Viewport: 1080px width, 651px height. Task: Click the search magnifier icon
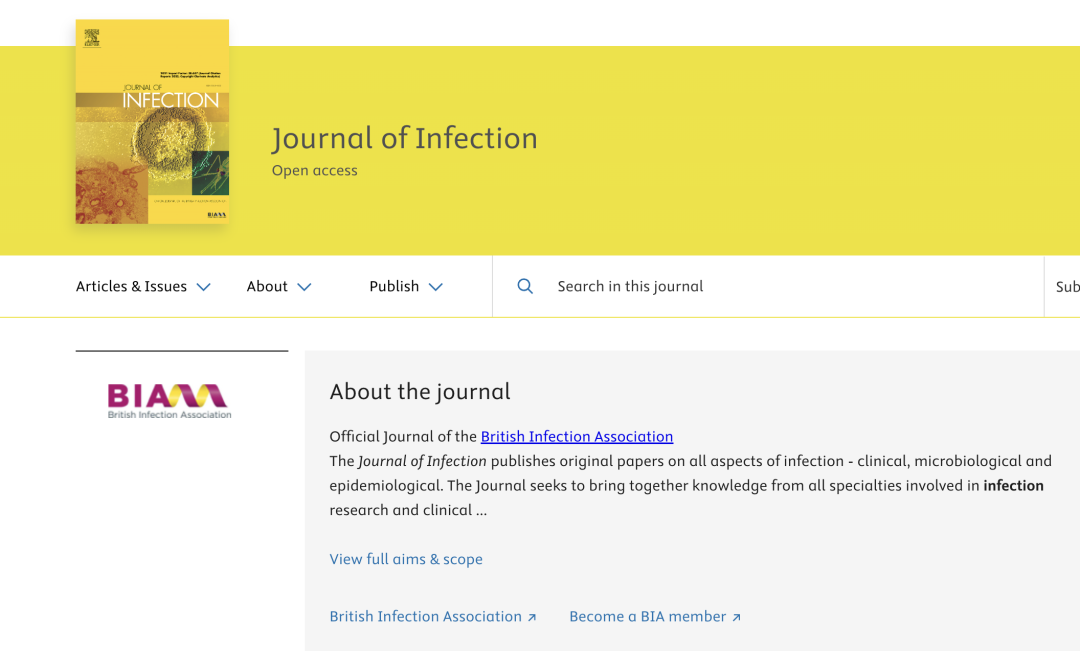[525, 287]
